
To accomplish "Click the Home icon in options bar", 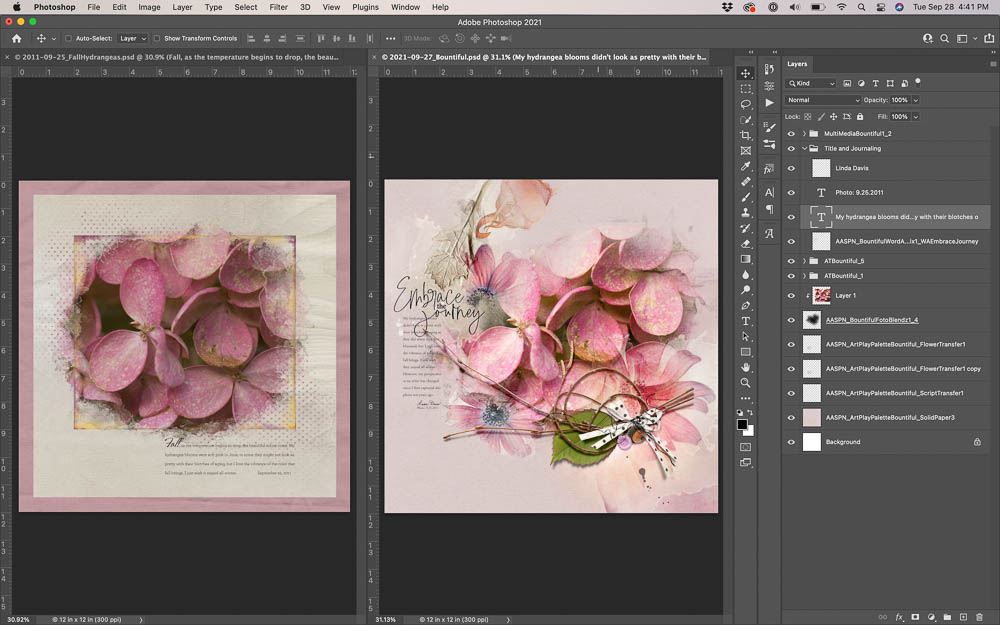I will pyautogui.click(x=16, y=38).
